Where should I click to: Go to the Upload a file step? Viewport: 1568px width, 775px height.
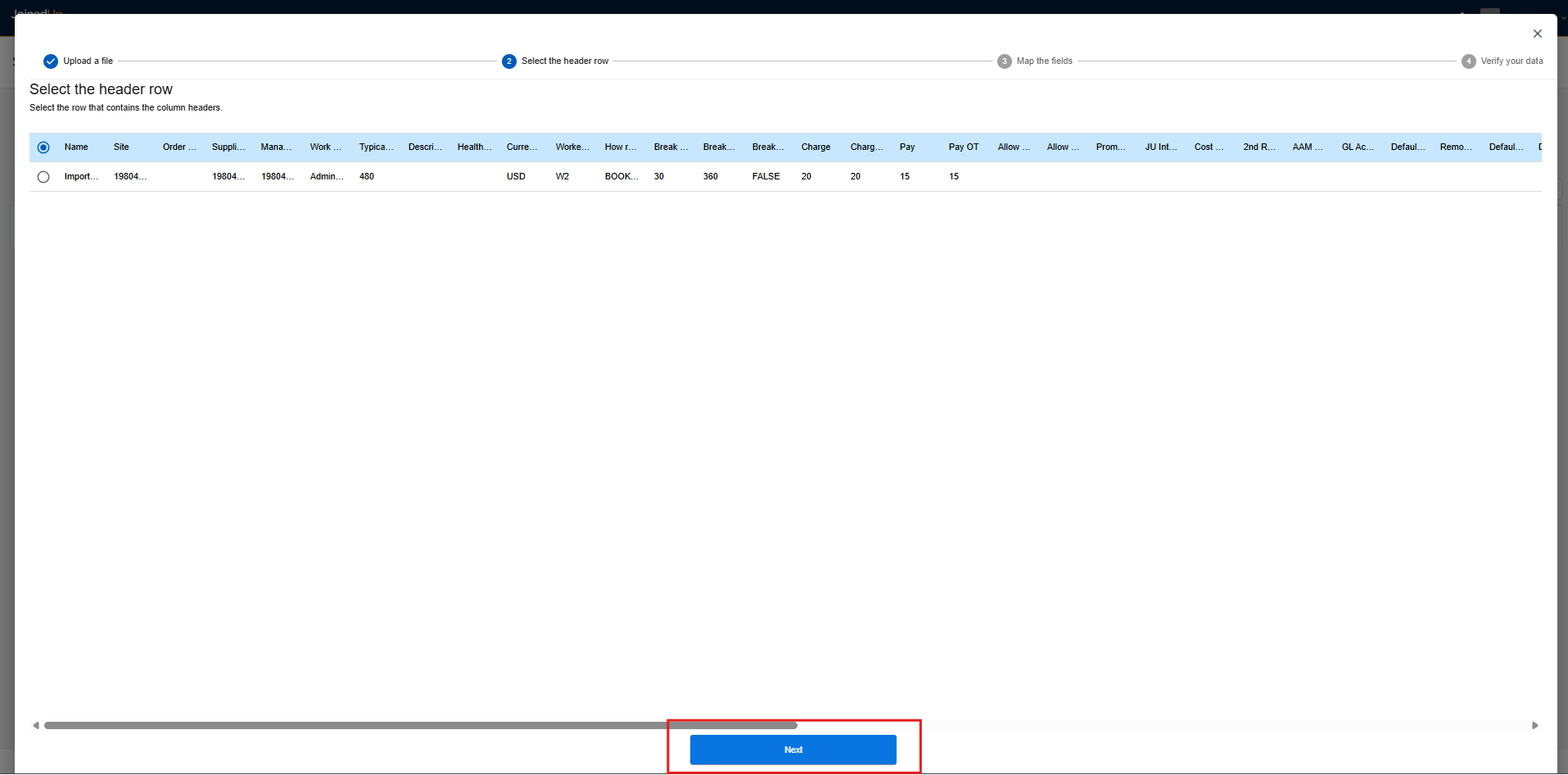(88, 61)
